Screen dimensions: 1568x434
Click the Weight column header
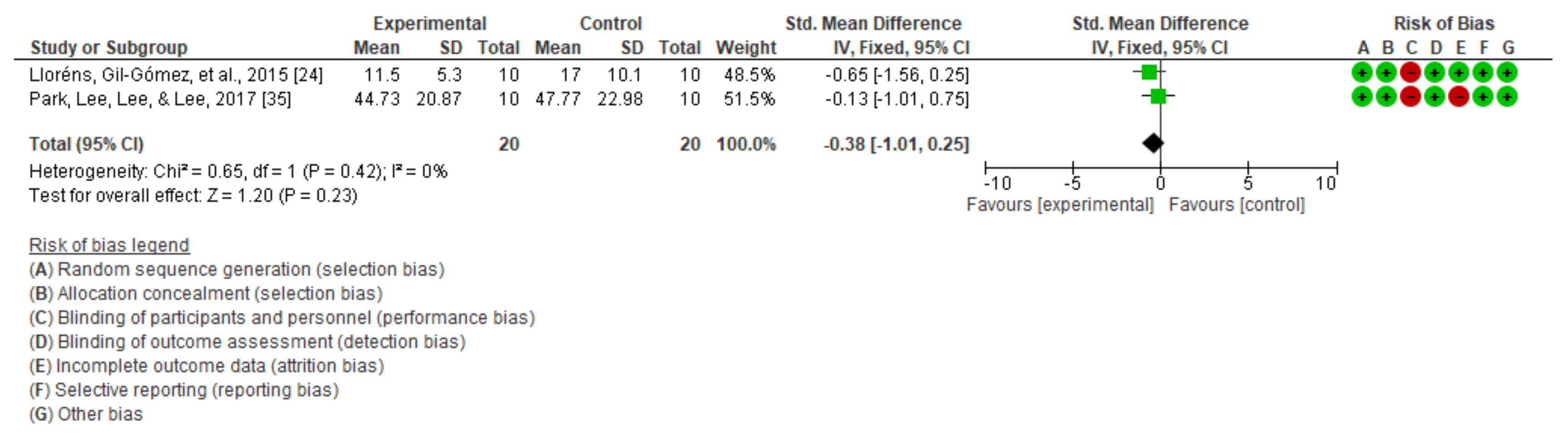coord(746,48)
